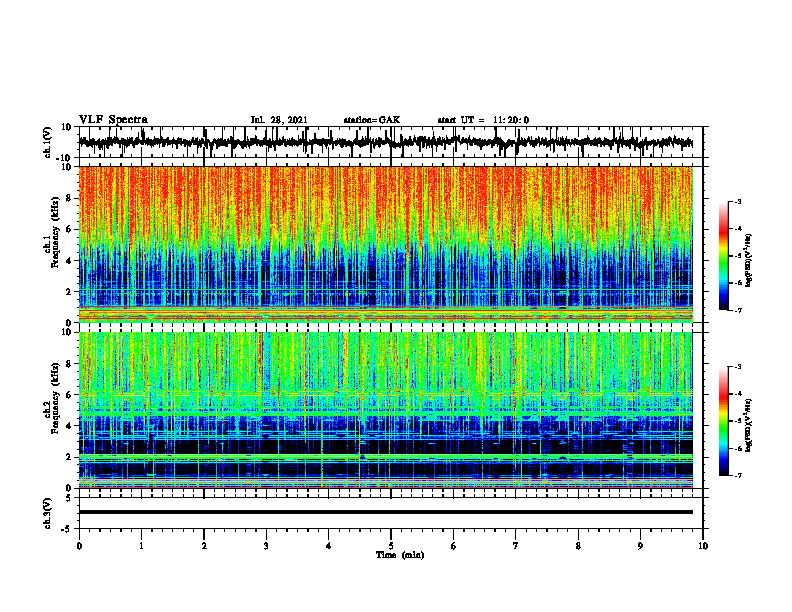Click the VLF Spectra title text
The image size is (792, 612).
coord(113,120)
